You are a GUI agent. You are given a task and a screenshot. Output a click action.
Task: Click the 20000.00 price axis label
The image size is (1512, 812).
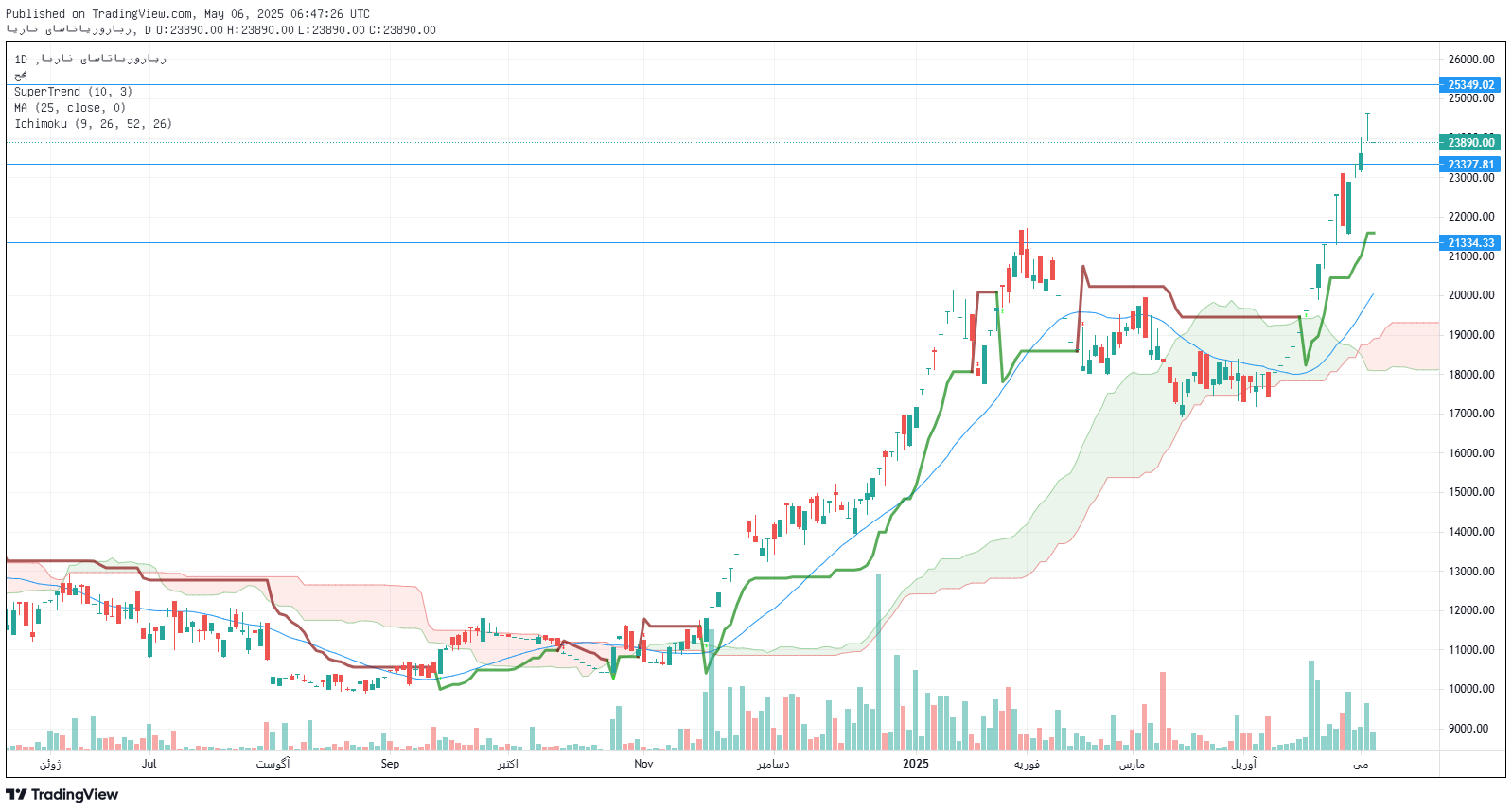click(x=1471, y=295)
